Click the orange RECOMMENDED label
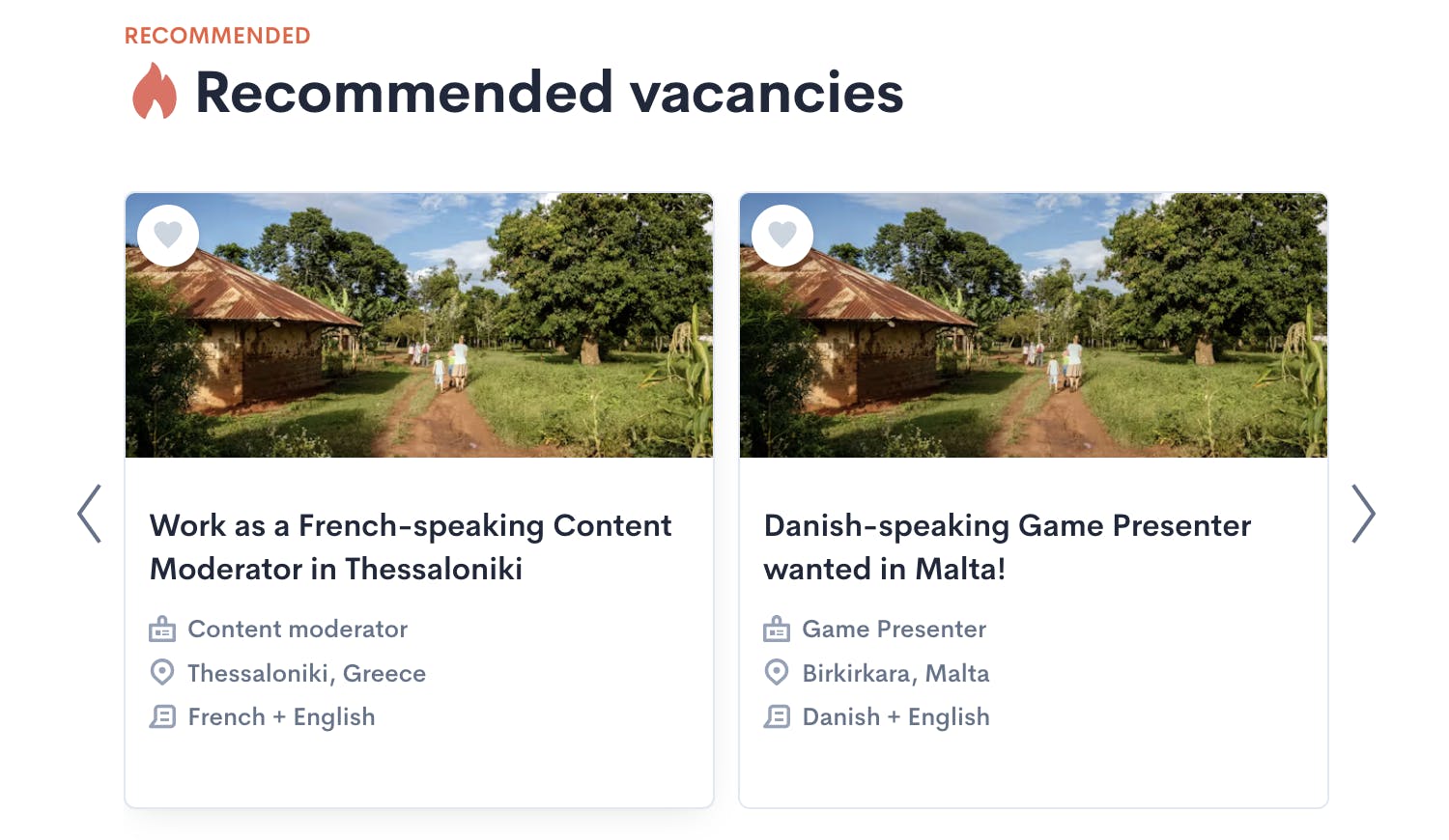Viewport: 1449px width, 840px height. coord(217,36)
